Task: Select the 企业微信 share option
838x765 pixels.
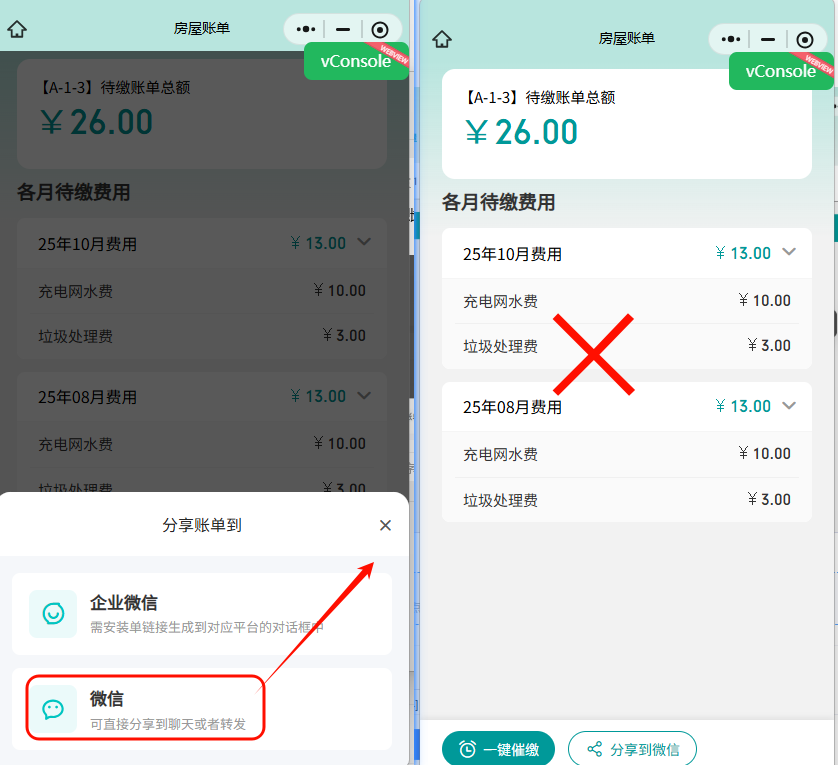Action: (201, 614)
